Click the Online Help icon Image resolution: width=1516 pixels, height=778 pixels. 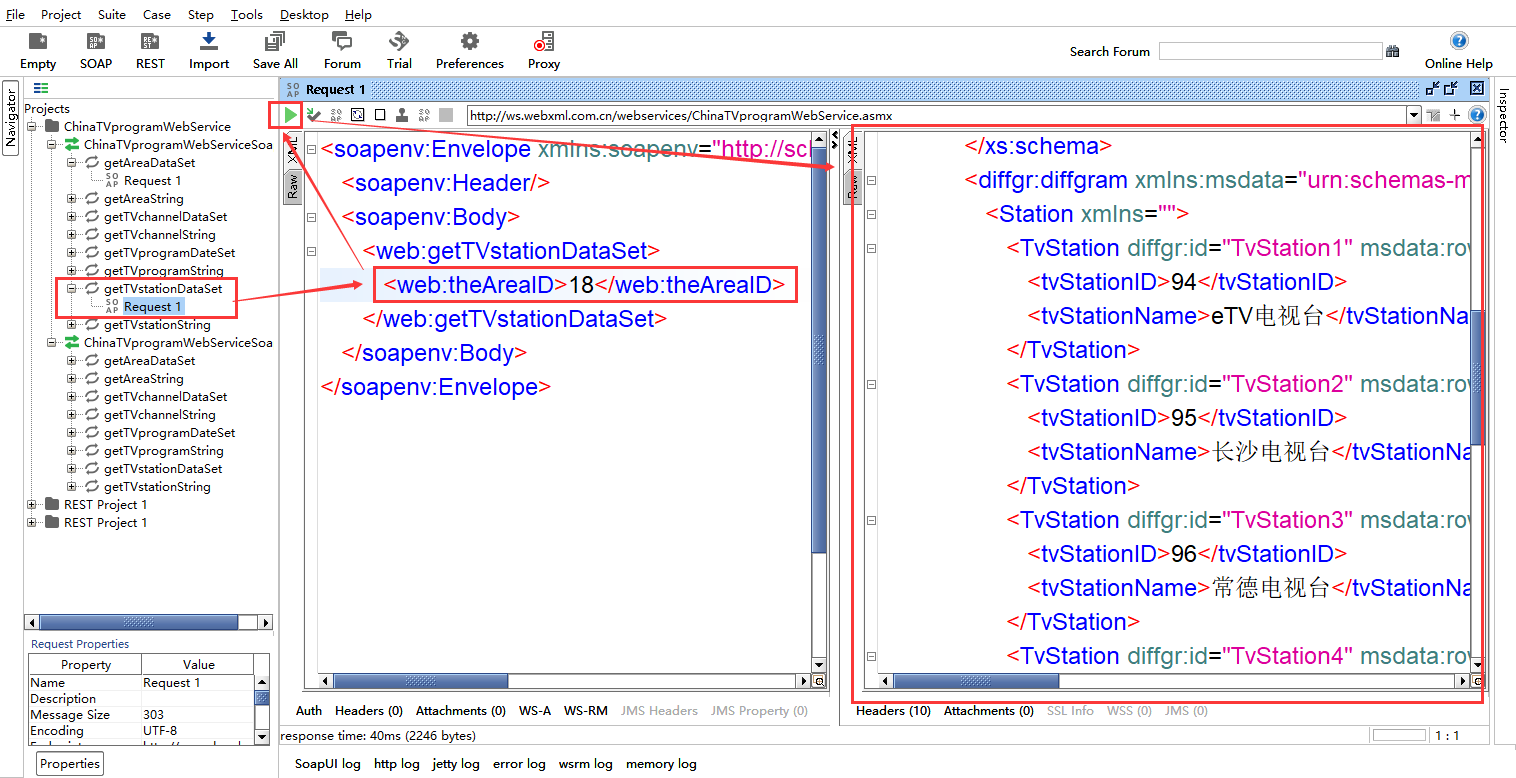(1458, 41)
